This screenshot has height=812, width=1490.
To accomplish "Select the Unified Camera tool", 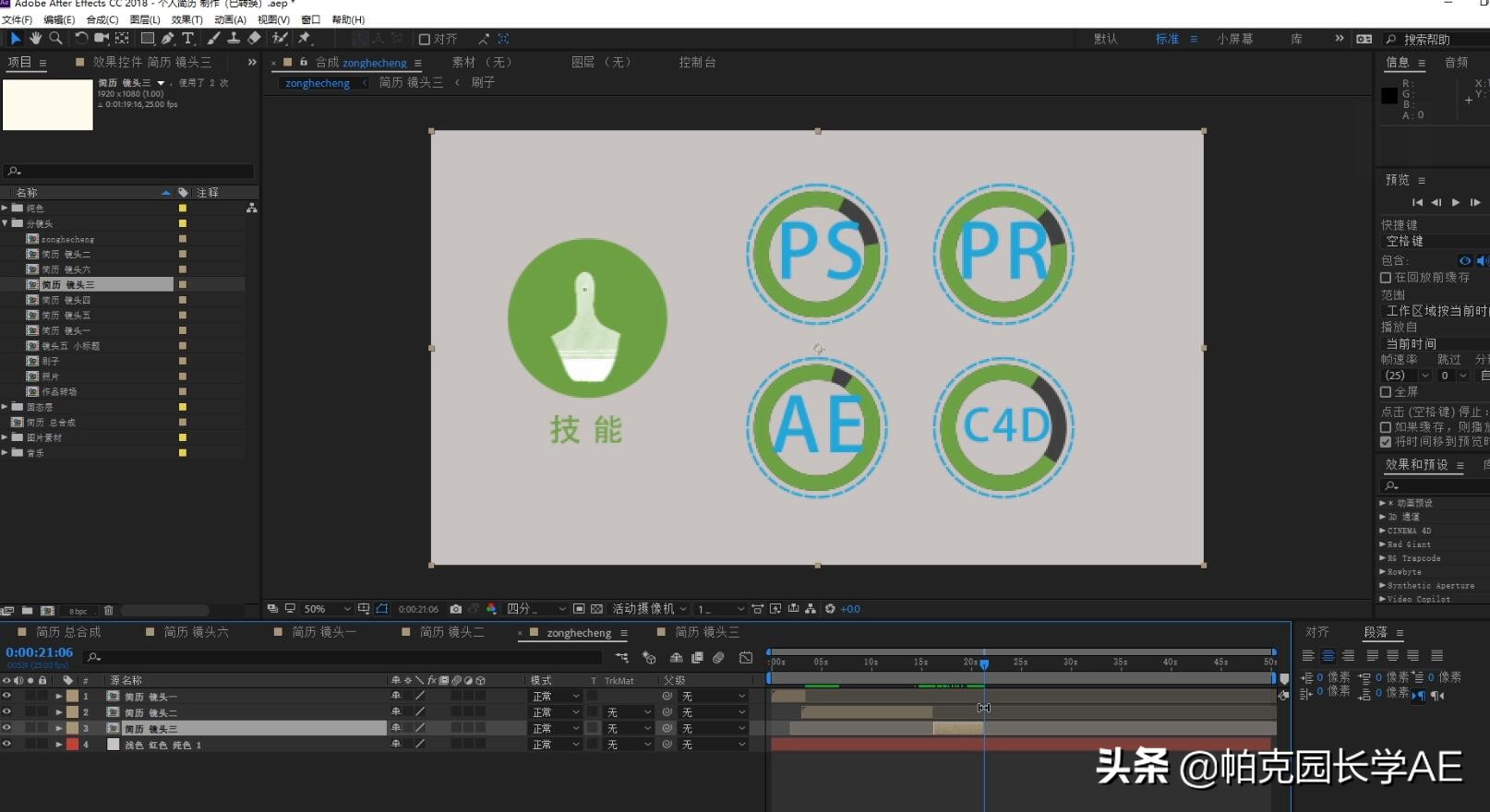I will tap(102, 39).
